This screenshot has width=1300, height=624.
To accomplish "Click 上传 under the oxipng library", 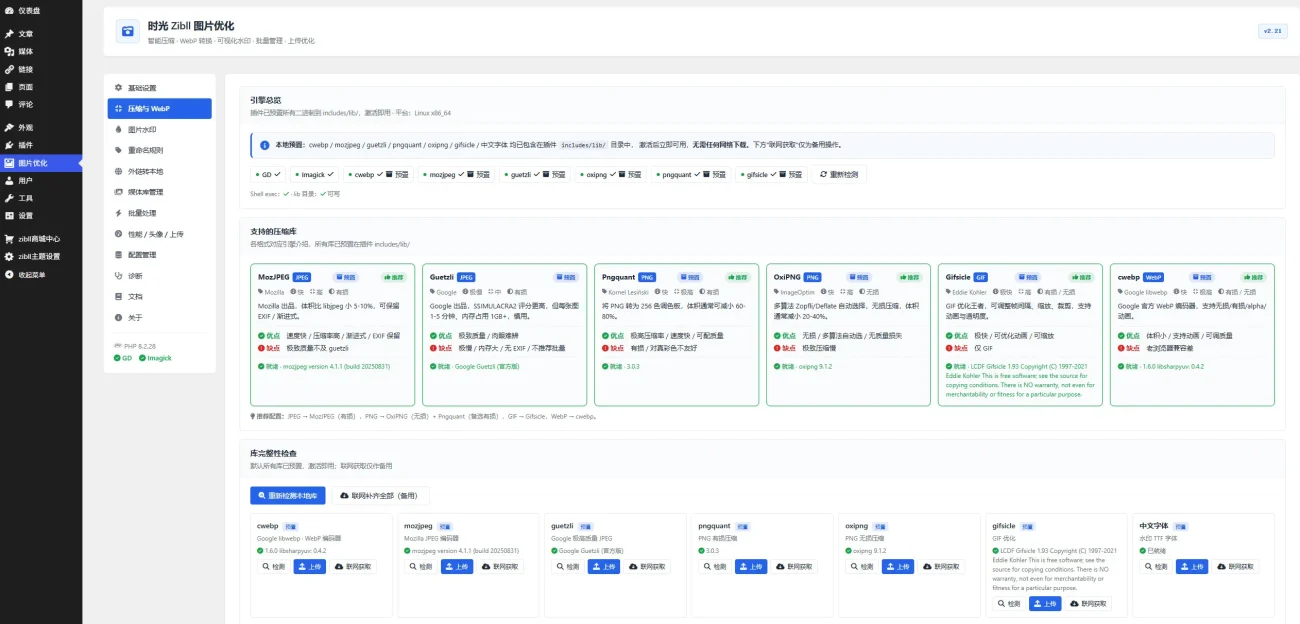I will [898, 566].
